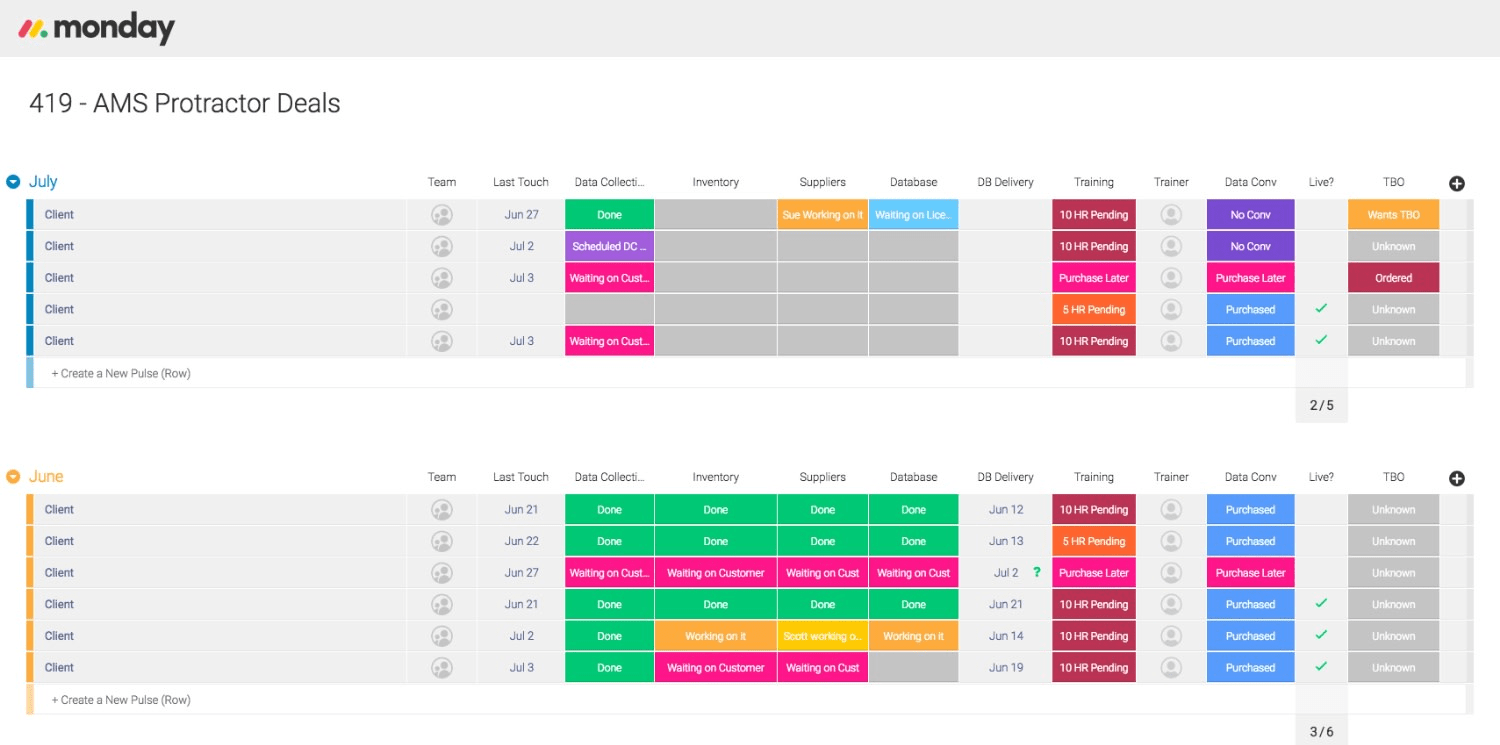Open Team avatar in July row with Ordered TBO
1500x745 pixels.
tap(442, 278)
